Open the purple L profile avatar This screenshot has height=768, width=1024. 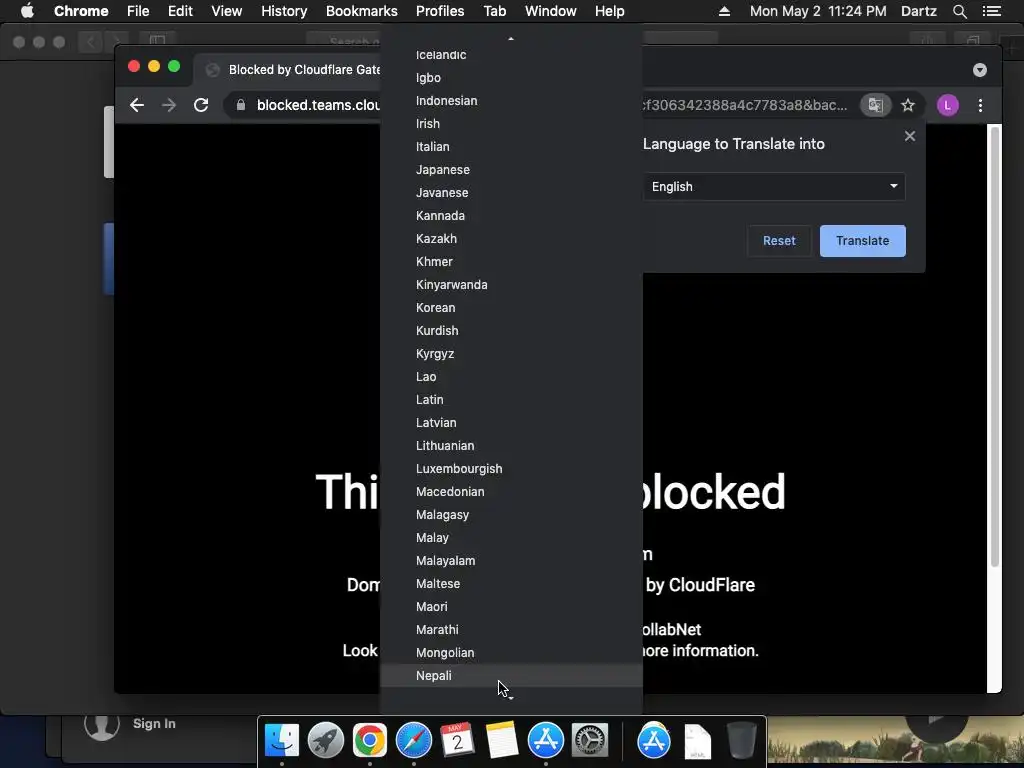[x=948, y=105]
